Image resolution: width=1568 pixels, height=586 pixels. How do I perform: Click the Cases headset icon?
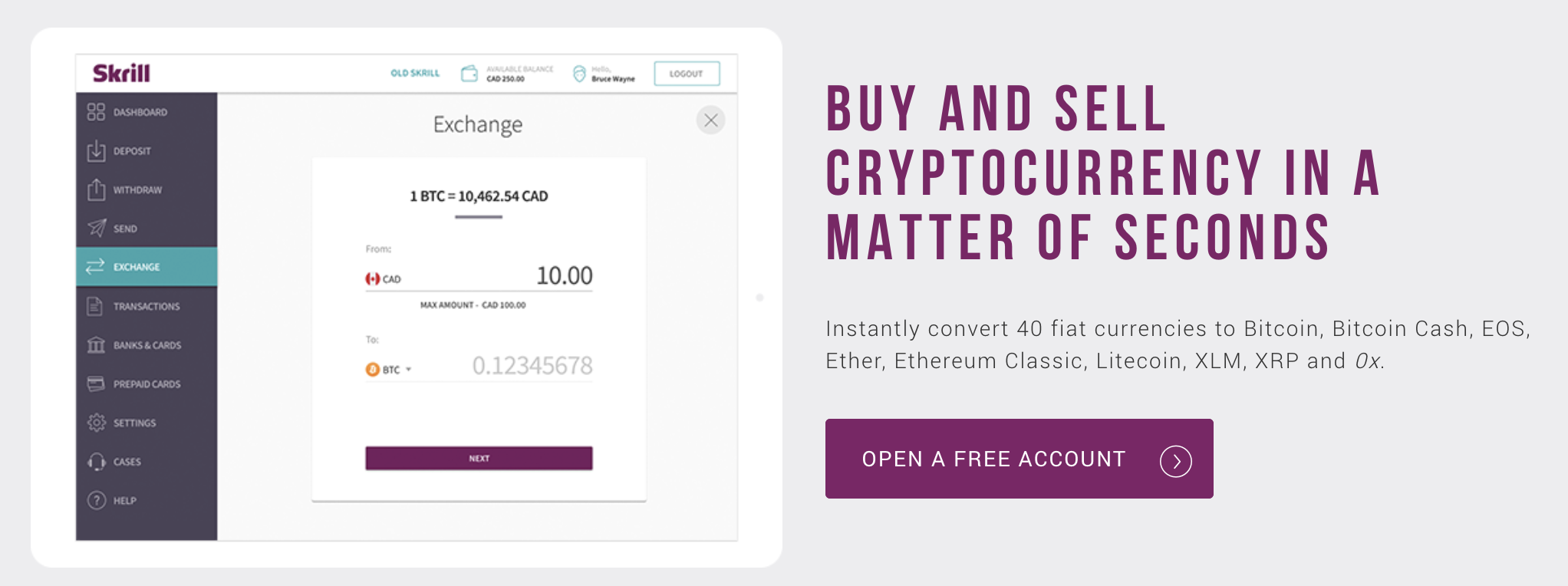pos(95,462)
